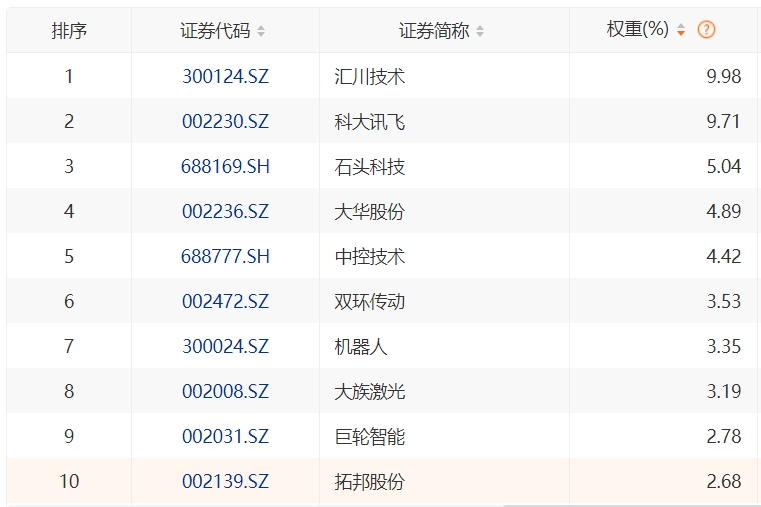Viewport: 761px width, 507px height.
Task: Click weight value 4.89
Action: pyautogui.click(x=724, y=212)
